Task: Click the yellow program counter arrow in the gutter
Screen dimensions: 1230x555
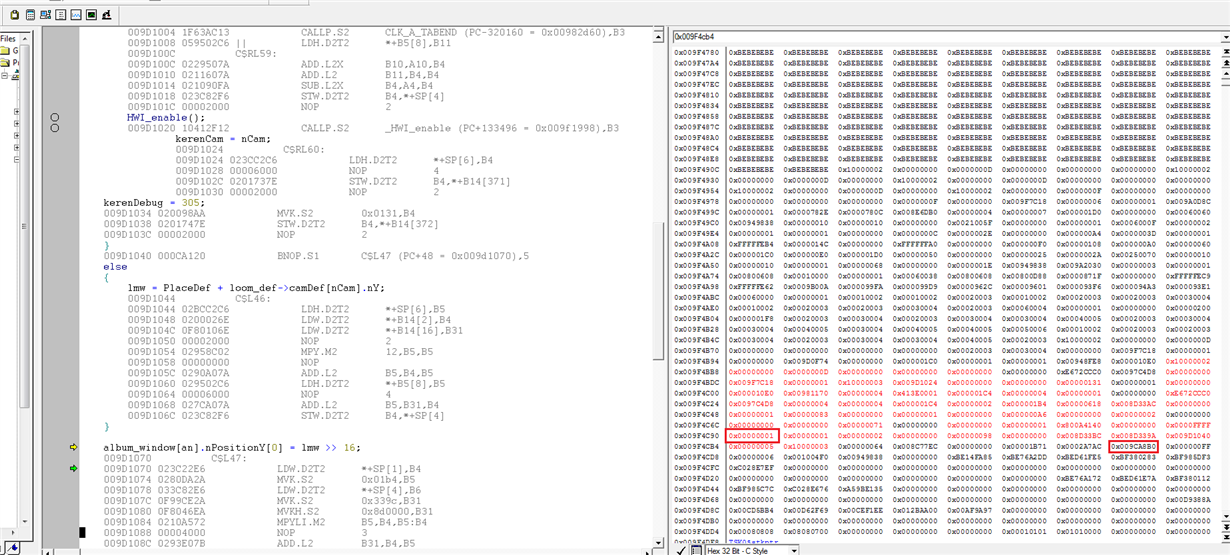Action: click(73, 447)
